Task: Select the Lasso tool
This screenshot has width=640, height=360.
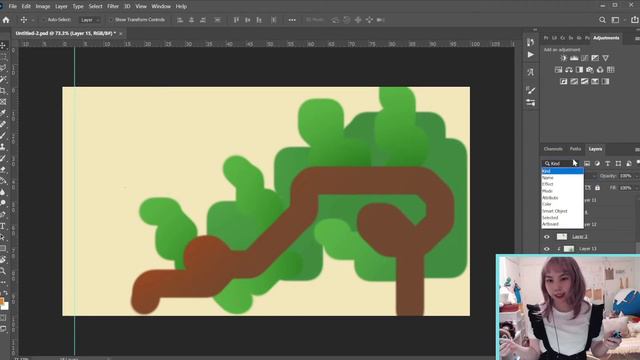Action: coord(3,68)
